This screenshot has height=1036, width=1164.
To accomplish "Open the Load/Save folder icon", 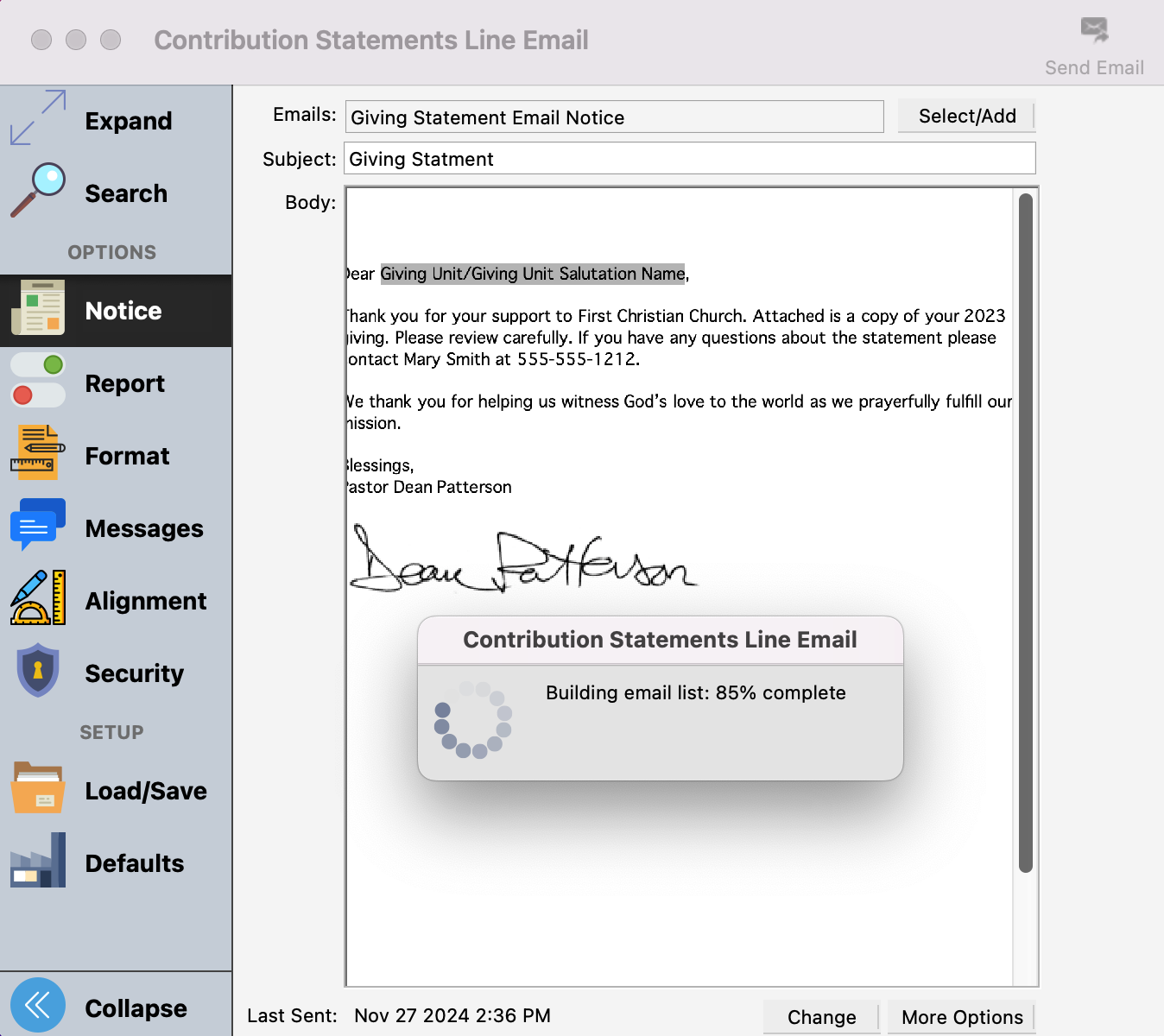I will coord(38,788).
